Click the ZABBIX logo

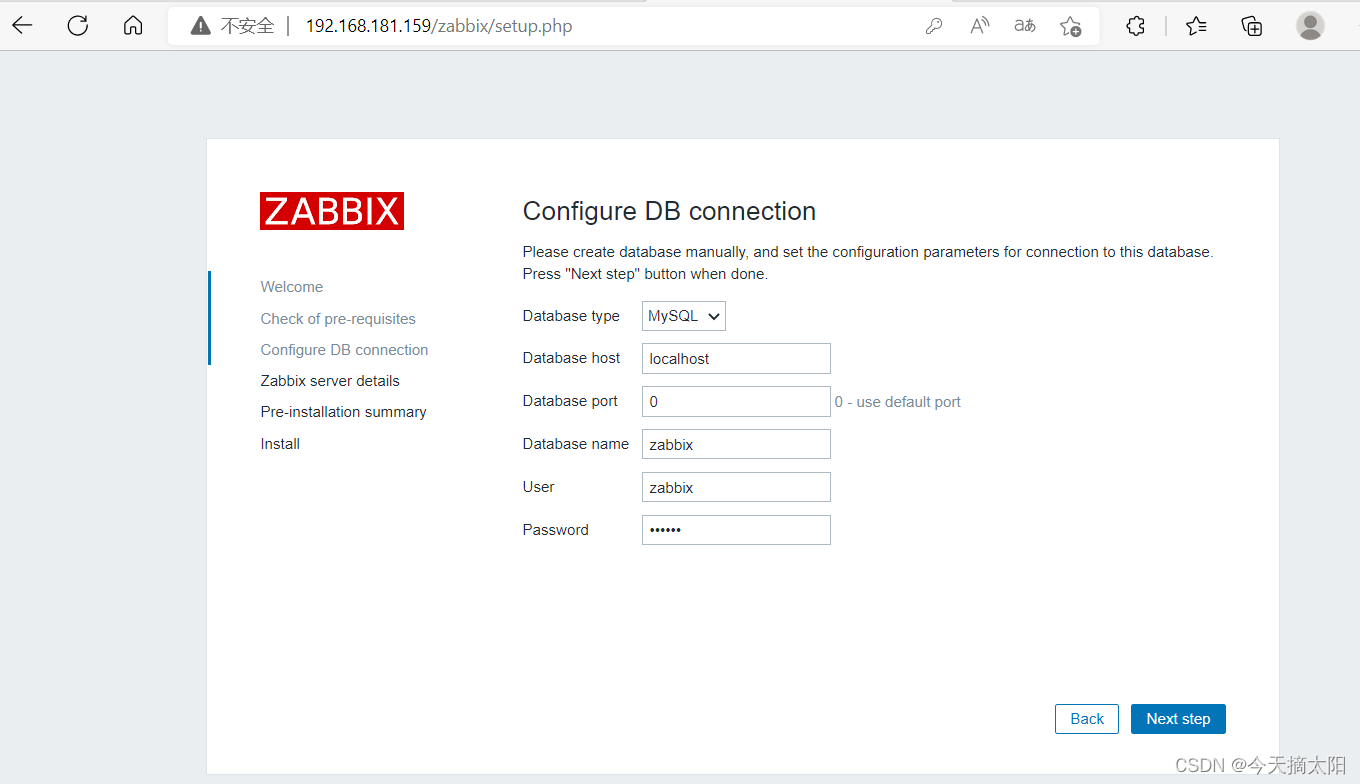point(332,211)
